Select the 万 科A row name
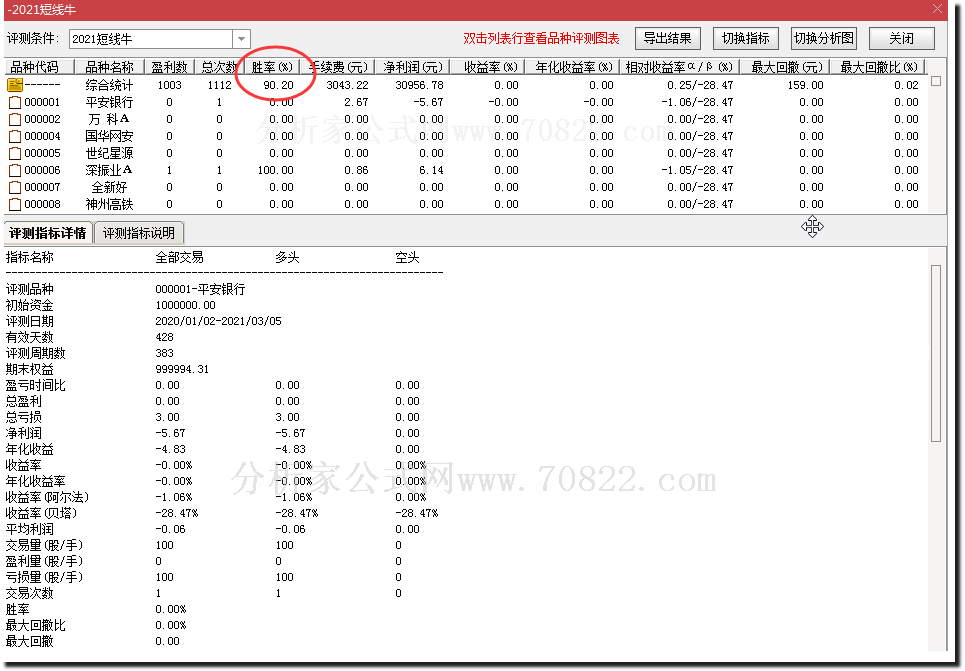Viewport: 965px width, 671px height. pos(109,119)
